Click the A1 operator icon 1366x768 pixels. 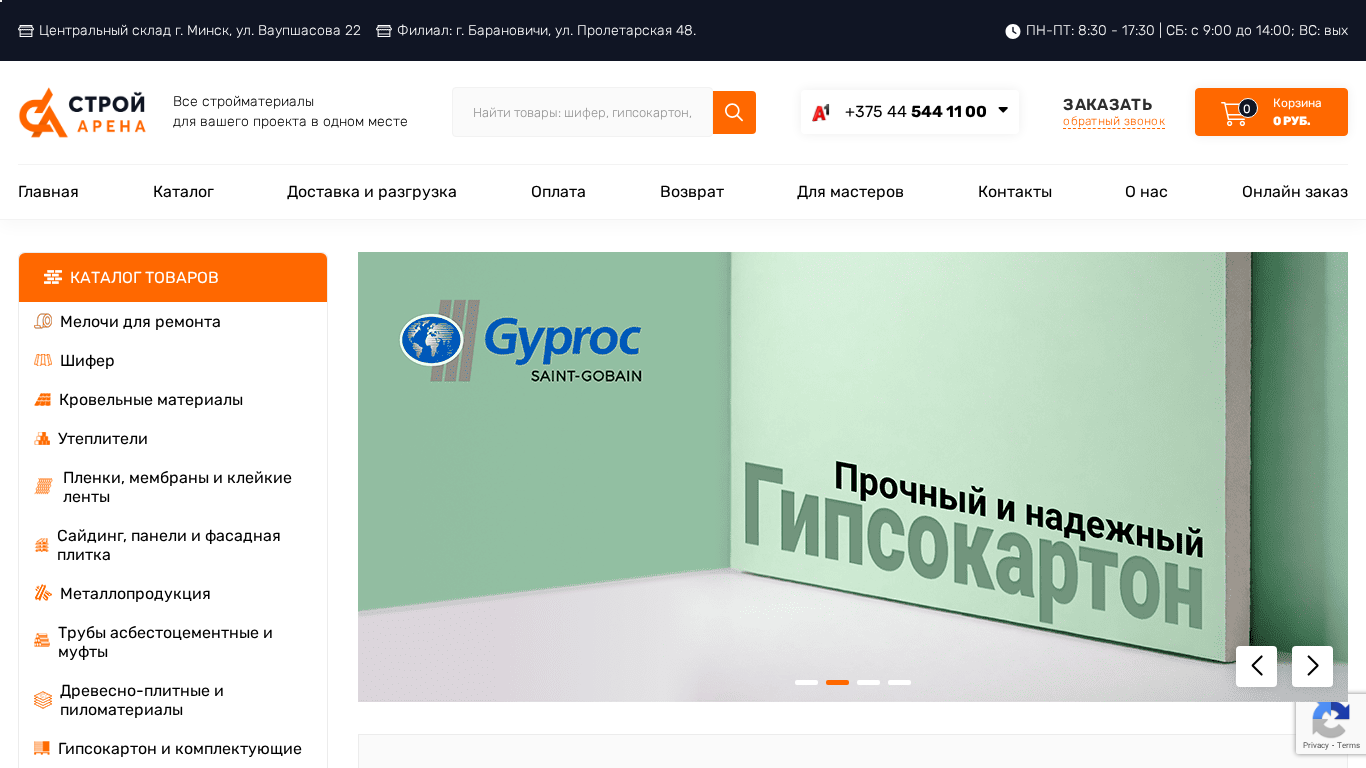point(820,112)
